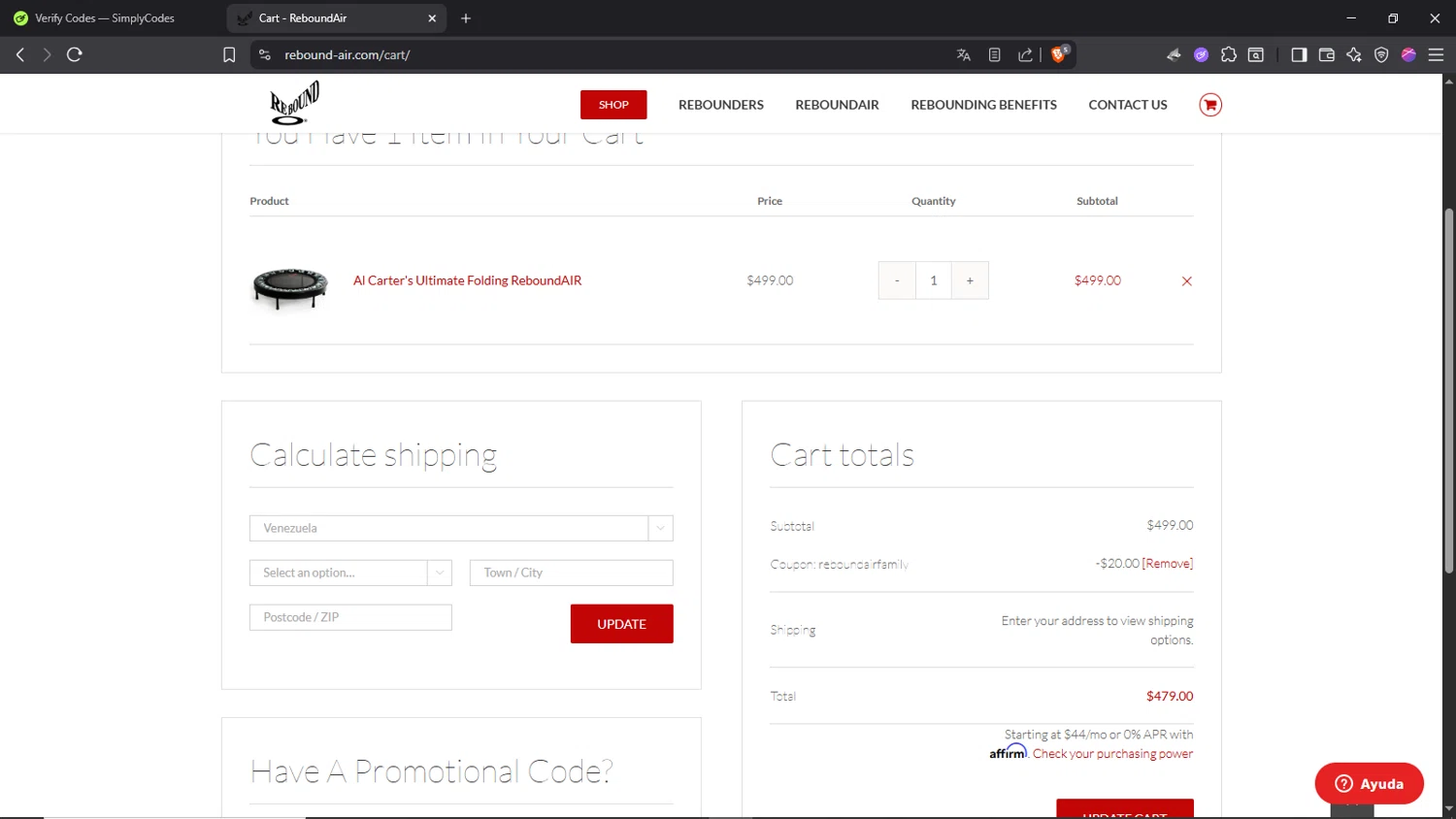Viewport: 1456px width, 819px height.
Task: Open the browser hamburger menu
Action: click(x=1436, y=55)
